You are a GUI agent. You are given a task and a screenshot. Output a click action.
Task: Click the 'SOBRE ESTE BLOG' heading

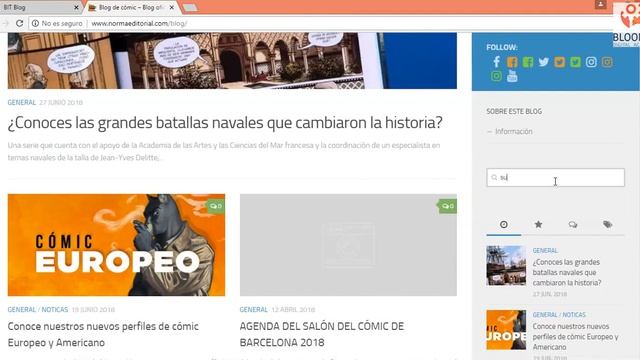[x=514, y=111]
